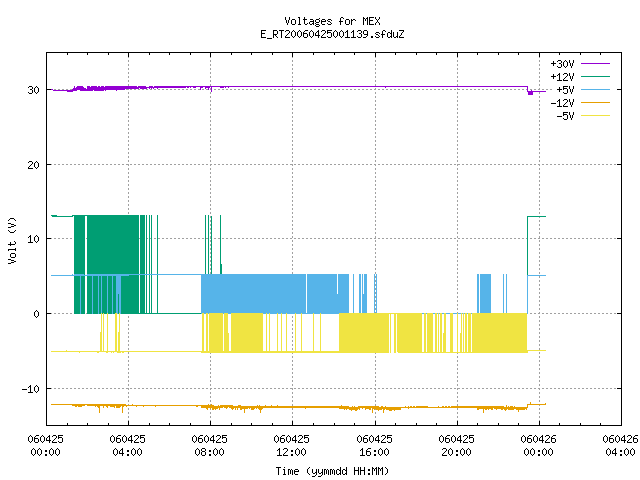This screenshot has height=480, width=640.
Task: Select the filename E_RT20060425001139.sfduZ
Action: tap(332, 34)
